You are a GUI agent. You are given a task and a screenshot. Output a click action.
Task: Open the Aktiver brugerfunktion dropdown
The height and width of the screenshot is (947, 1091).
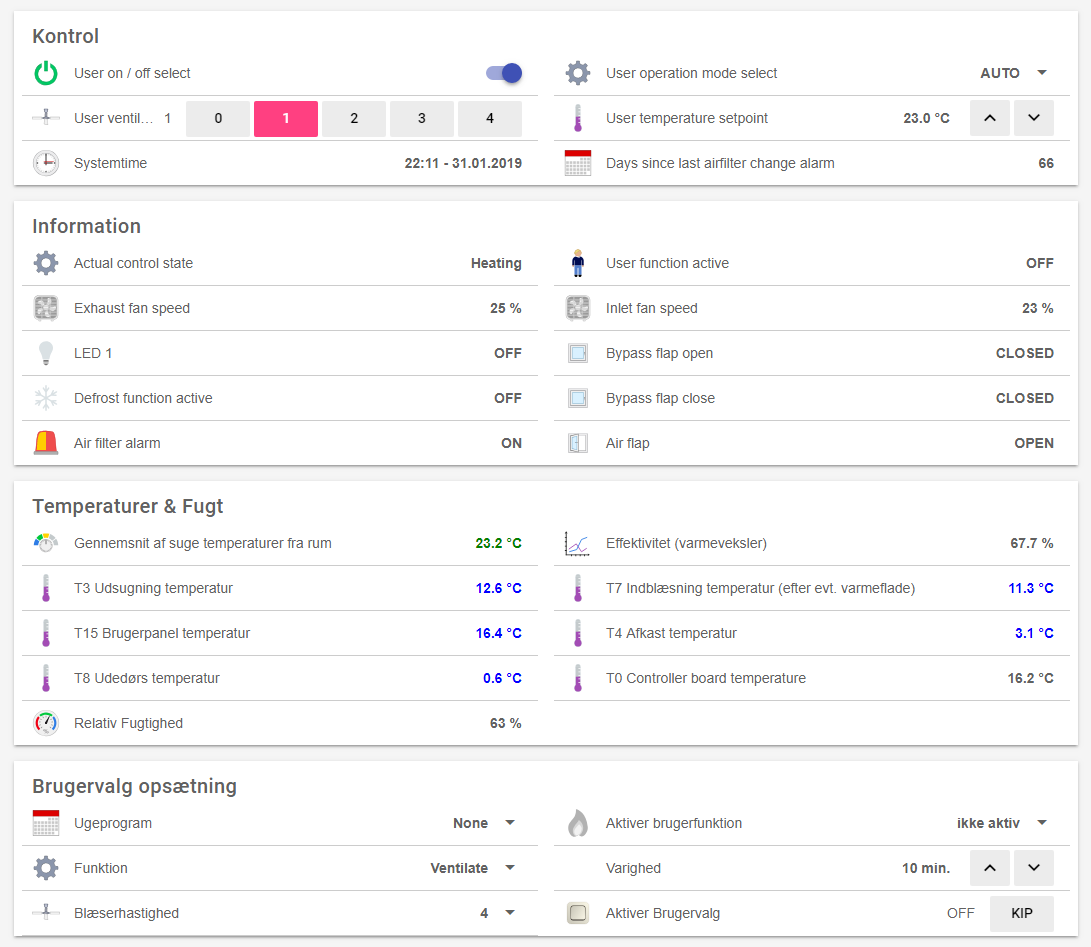coord(1002,823)
